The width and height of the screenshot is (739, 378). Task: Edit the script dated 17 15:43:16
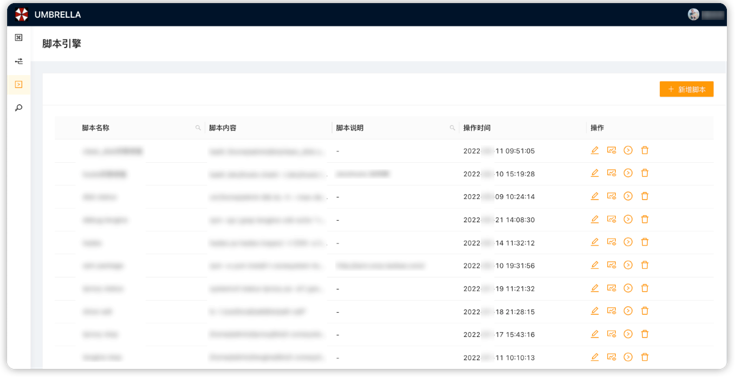[x=595, y=334]
